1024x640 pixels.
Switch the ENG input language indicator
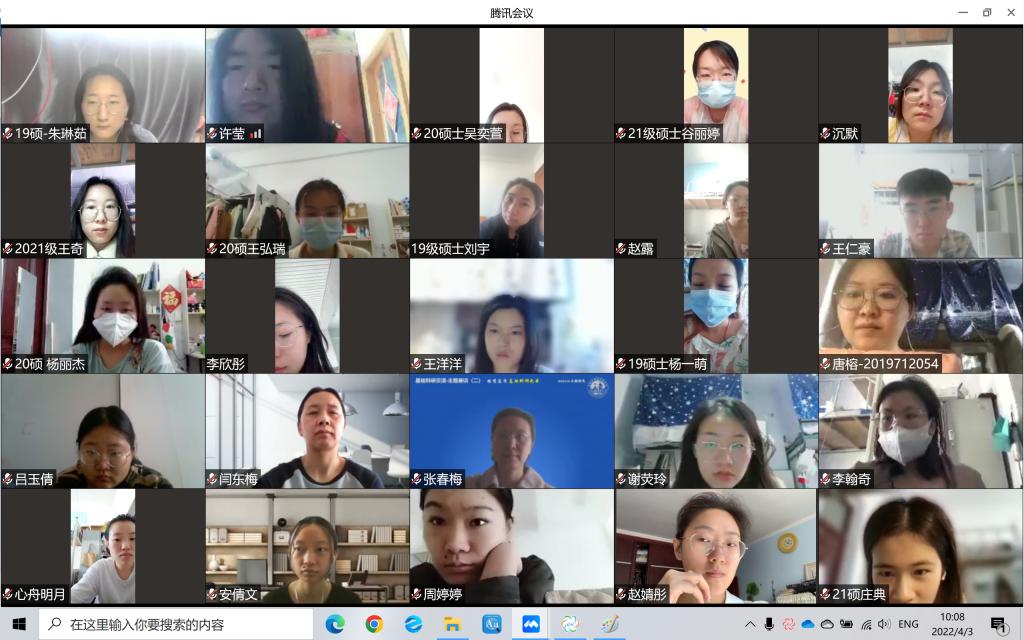coord(908,624)
